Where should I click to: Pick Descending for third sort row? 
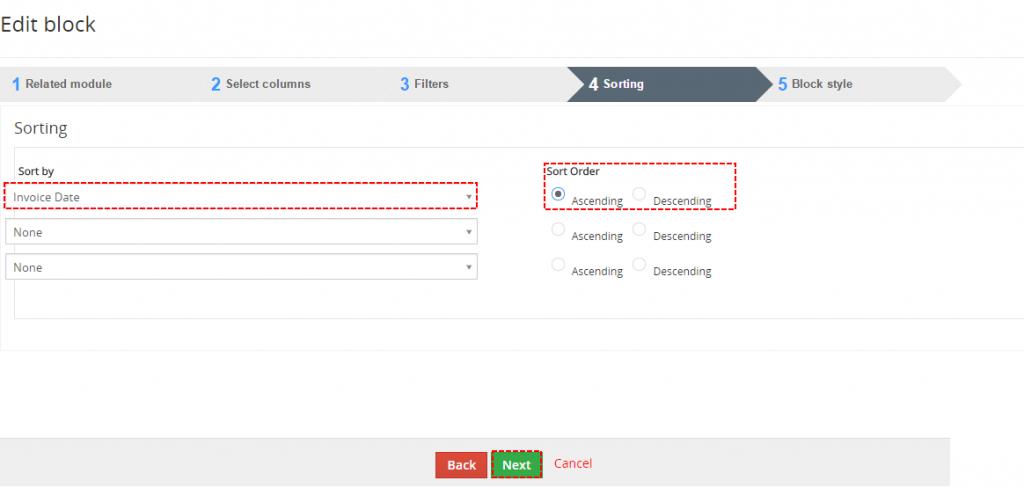tap(639, 265)
